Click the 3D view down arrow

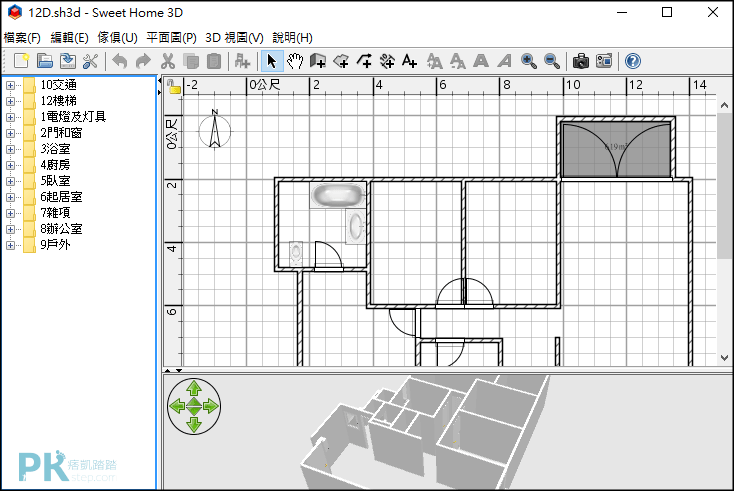click(x=194, y=424)
